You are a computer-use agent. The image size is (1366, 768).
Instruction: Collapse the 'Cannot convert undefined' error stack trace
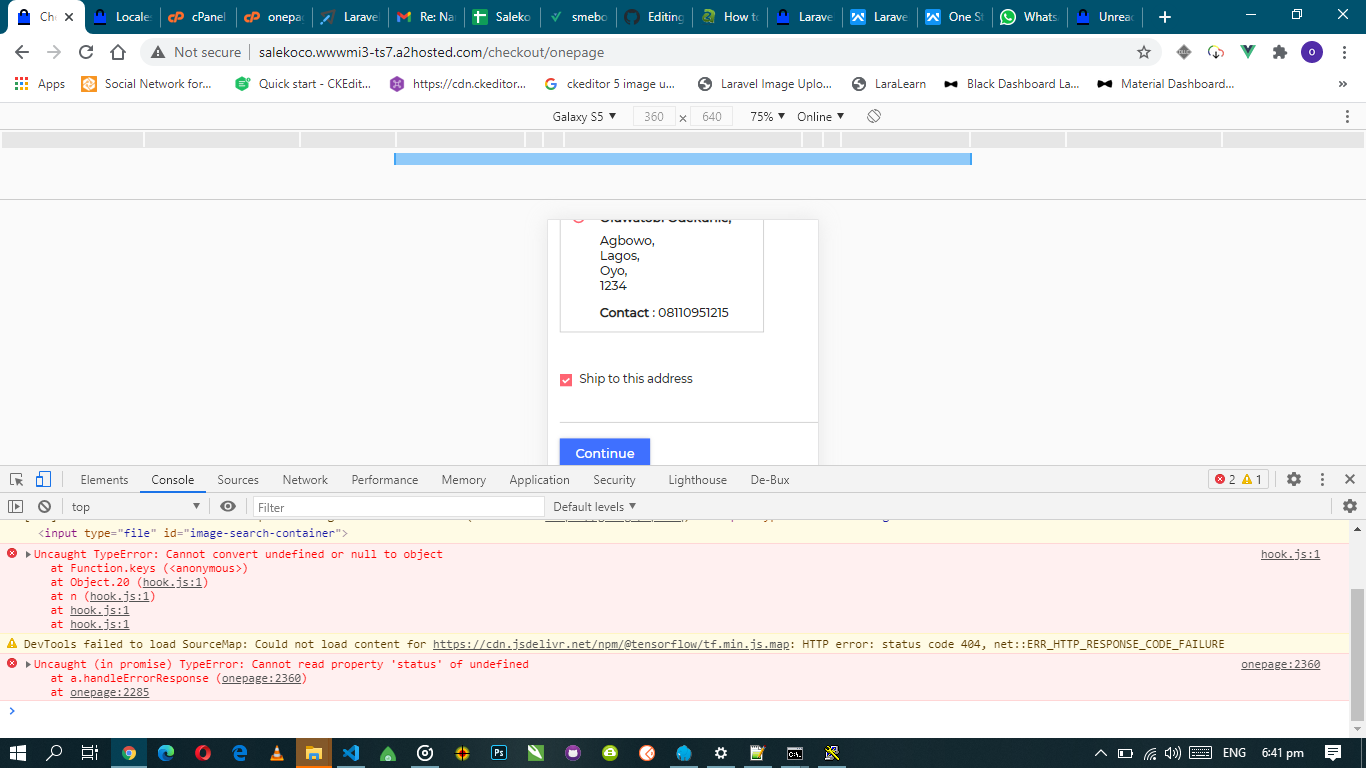pyautogui.click(x=28, y=554)
